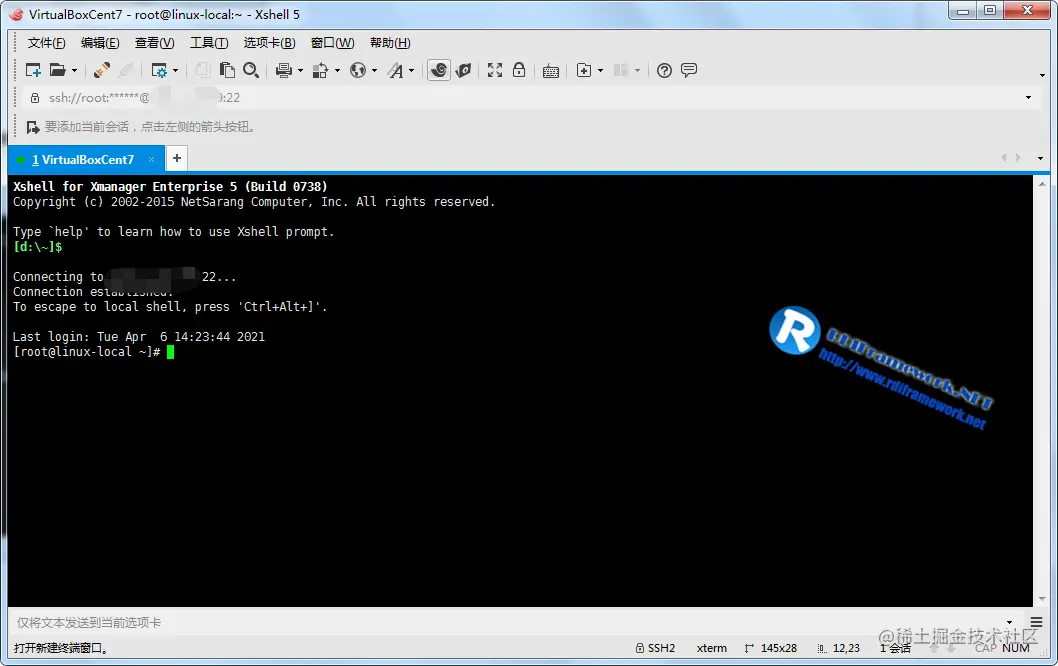Image resolution: width=1058 pixels, height=666 pixels.
Task: Click the tab scroll right arrow
Action: pyautogui.click(x=1018, y=158)
